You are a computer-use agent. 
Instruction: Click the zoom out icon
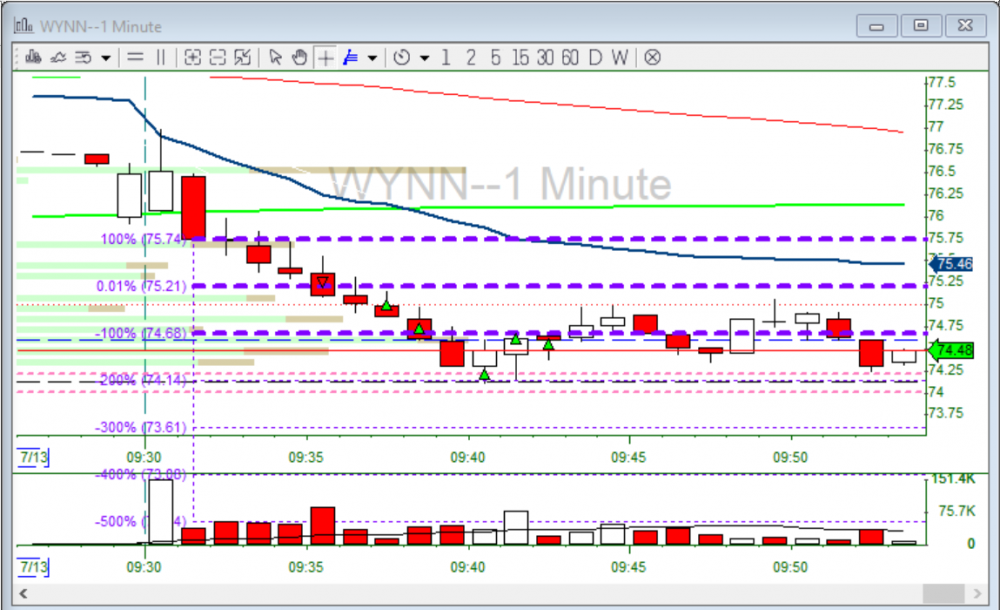[x=217, y=57]
